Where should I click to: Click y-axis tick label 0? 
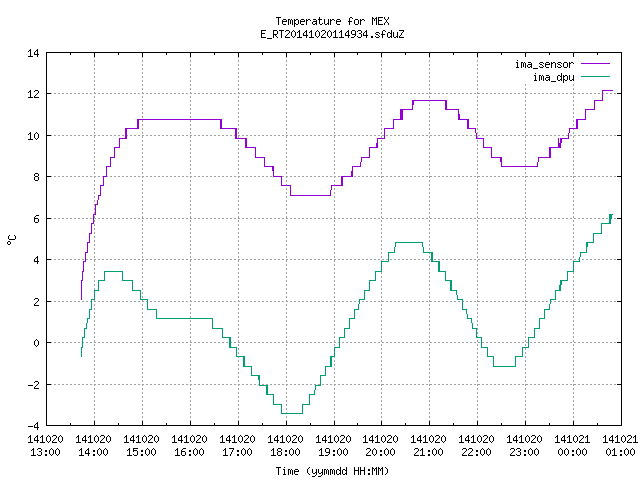click(37, 343)
